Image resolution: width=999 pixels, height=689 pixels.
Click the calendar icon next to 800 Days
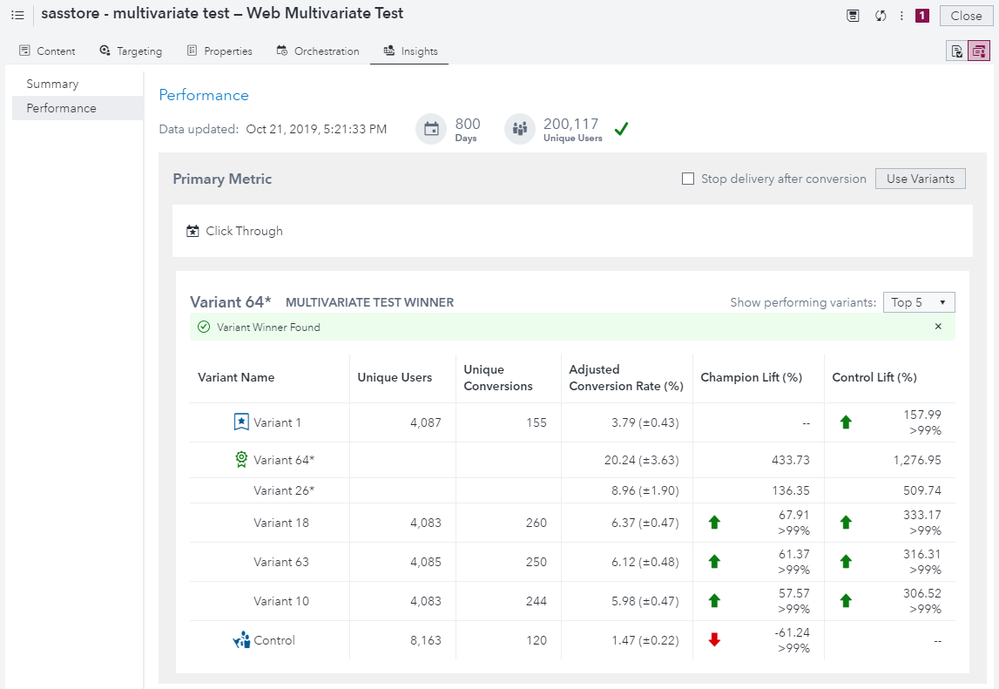pos(431,129)
